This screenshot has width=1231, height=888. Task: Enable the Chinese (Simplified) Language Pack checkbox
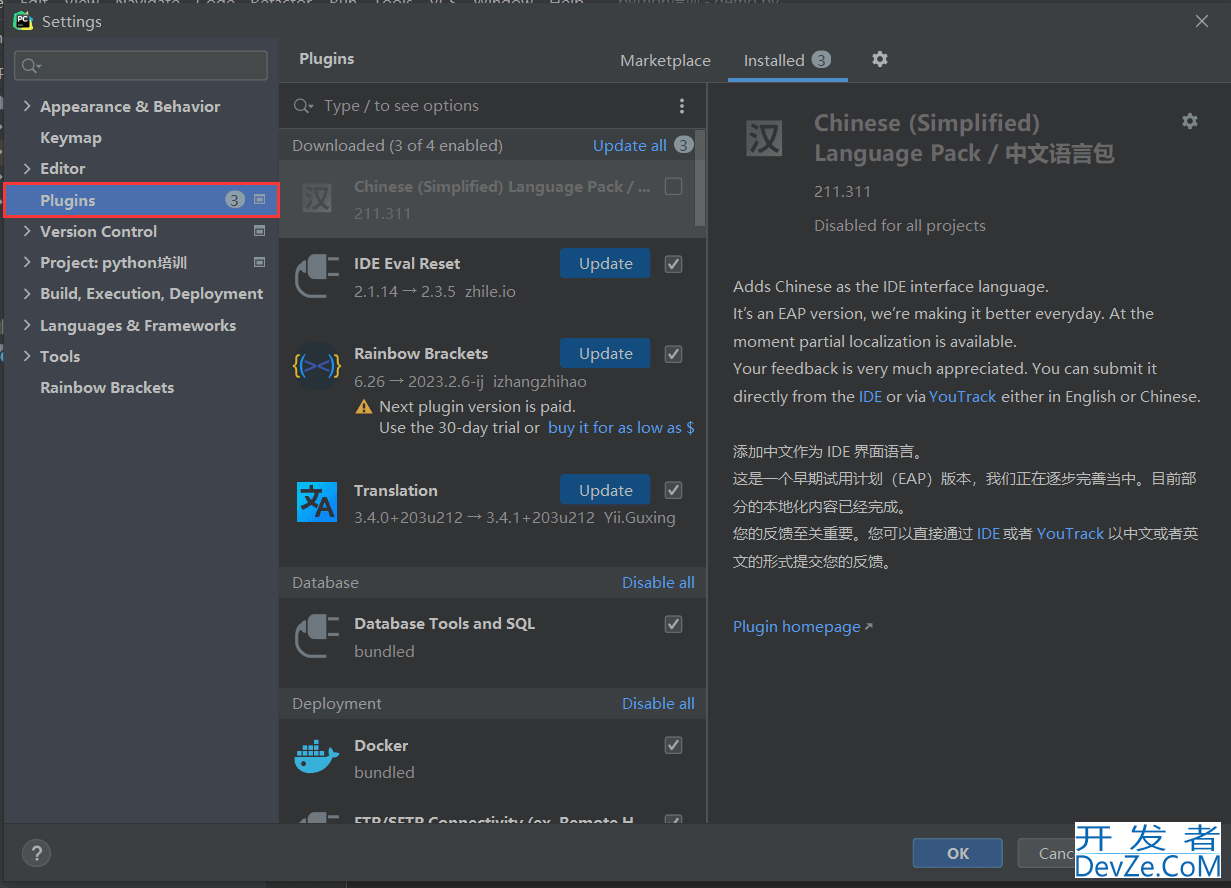(x=674, y=187)
